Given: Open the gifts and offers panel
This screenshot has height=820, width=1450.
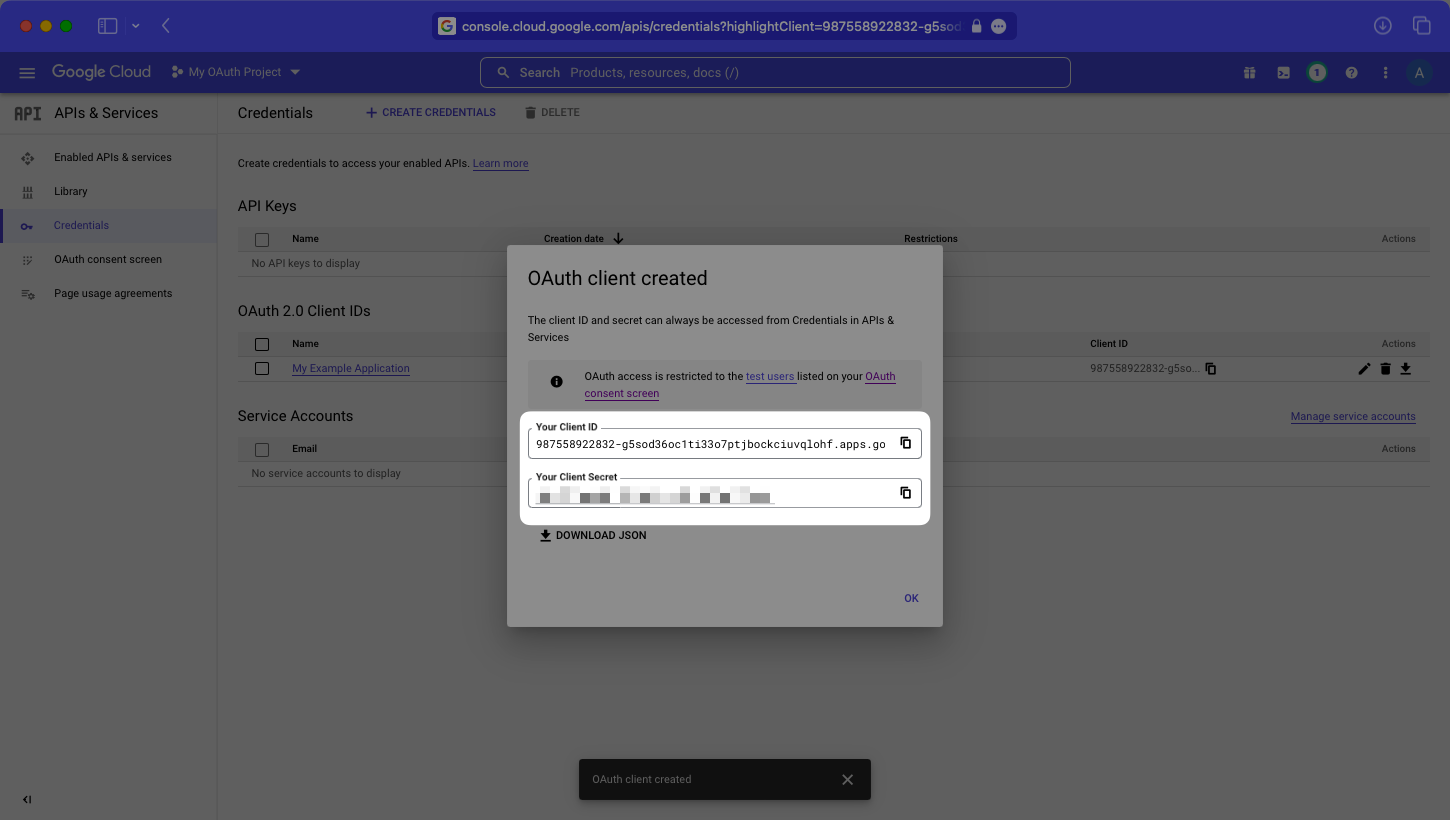Looking at the screenshot, I should tap(1249, 71).
